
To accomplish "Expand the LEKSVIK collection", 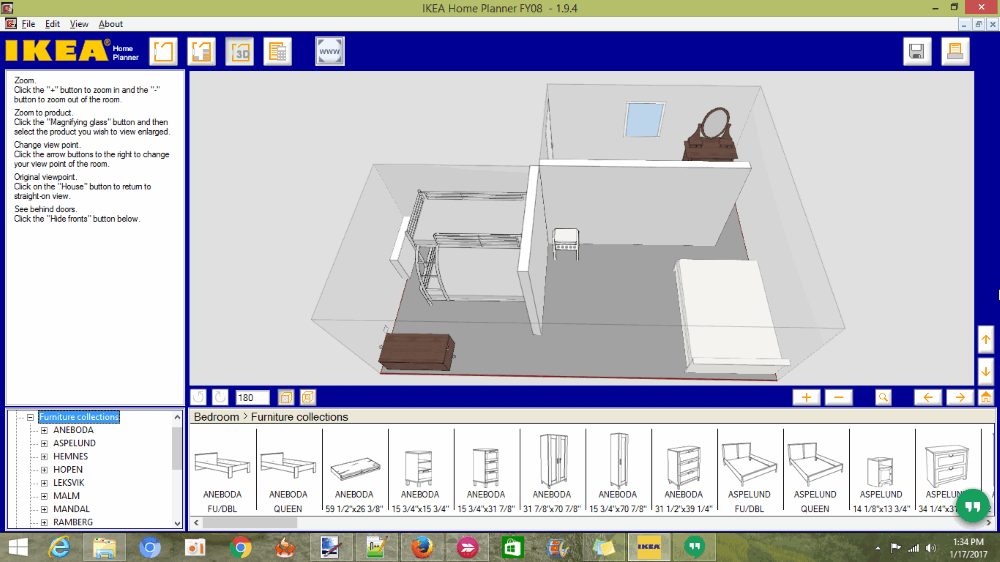I will 44,483.
